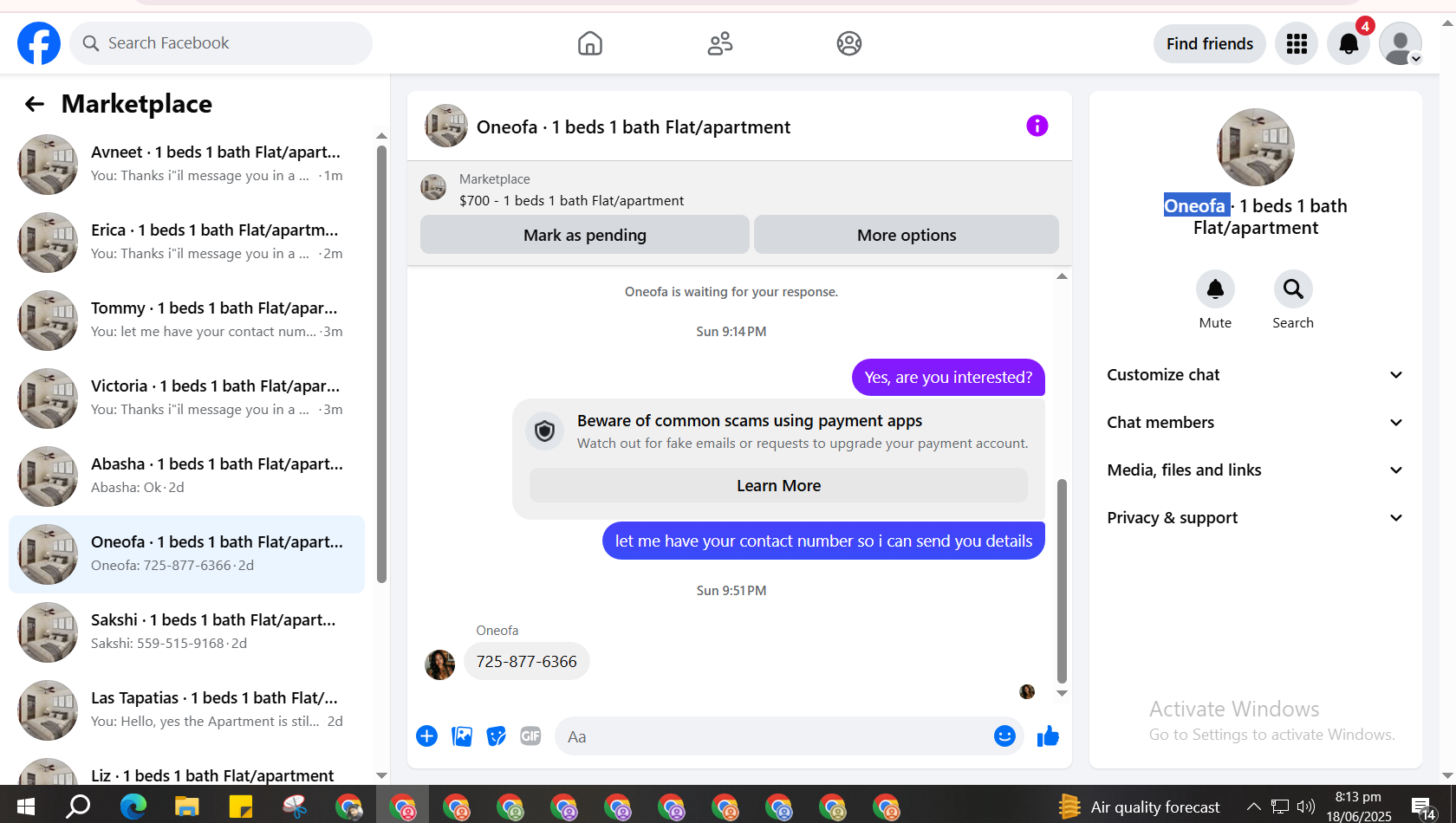Choose a GIF from the GIF icon
This screenshot has height=823, width=1456.
(530, 736)
